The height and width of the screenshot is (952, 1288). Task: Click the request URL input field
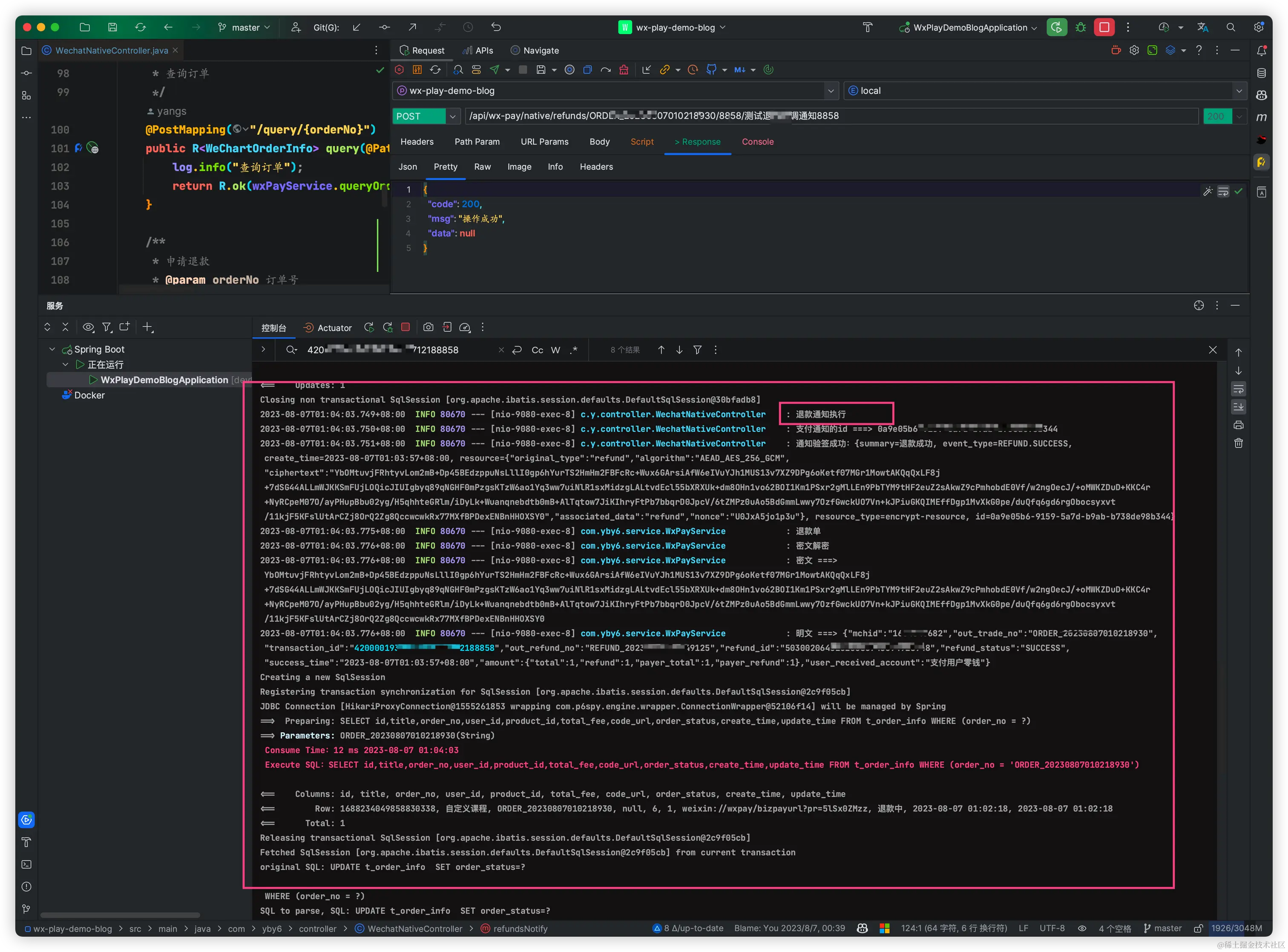pyautogui.click(x=830, y=116)
